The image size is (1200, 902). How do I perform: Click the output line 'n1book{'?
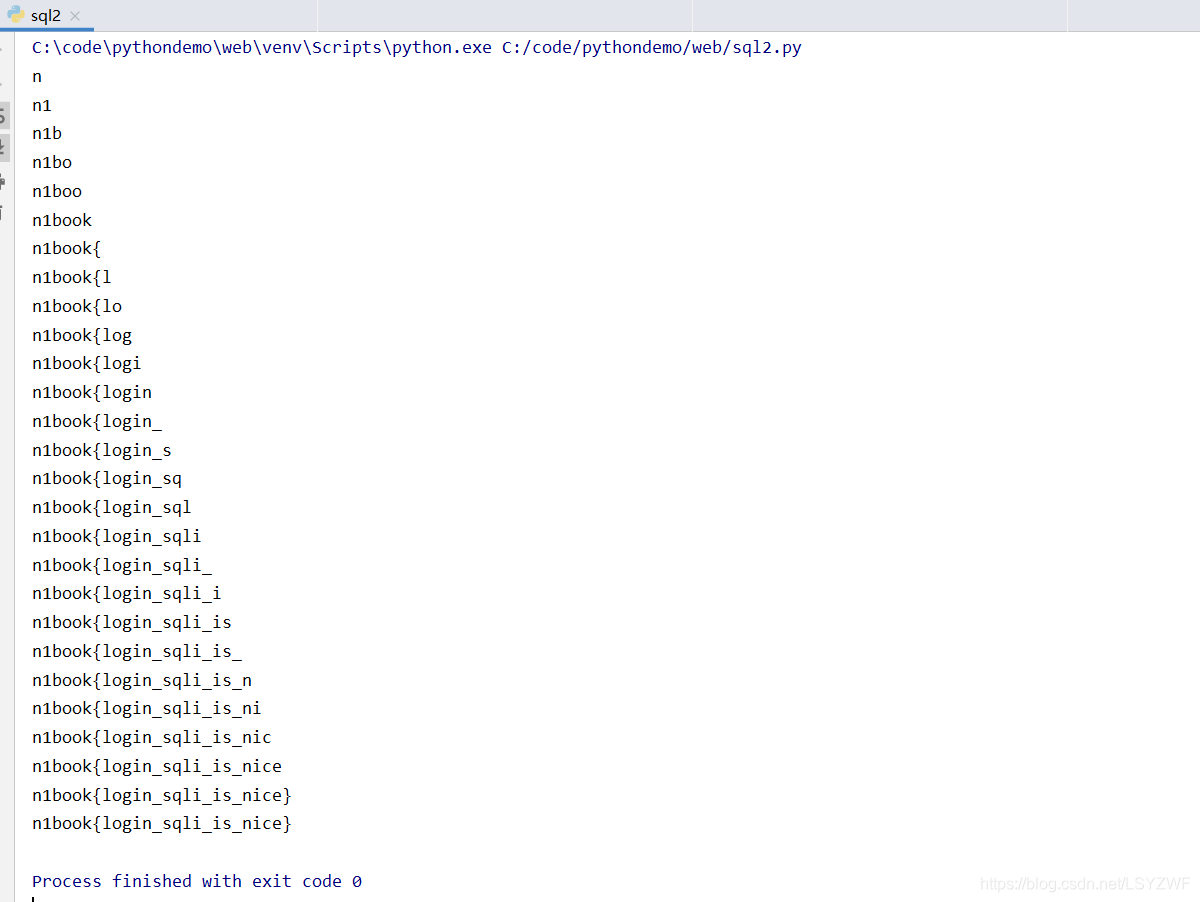(x=67, y=248)
